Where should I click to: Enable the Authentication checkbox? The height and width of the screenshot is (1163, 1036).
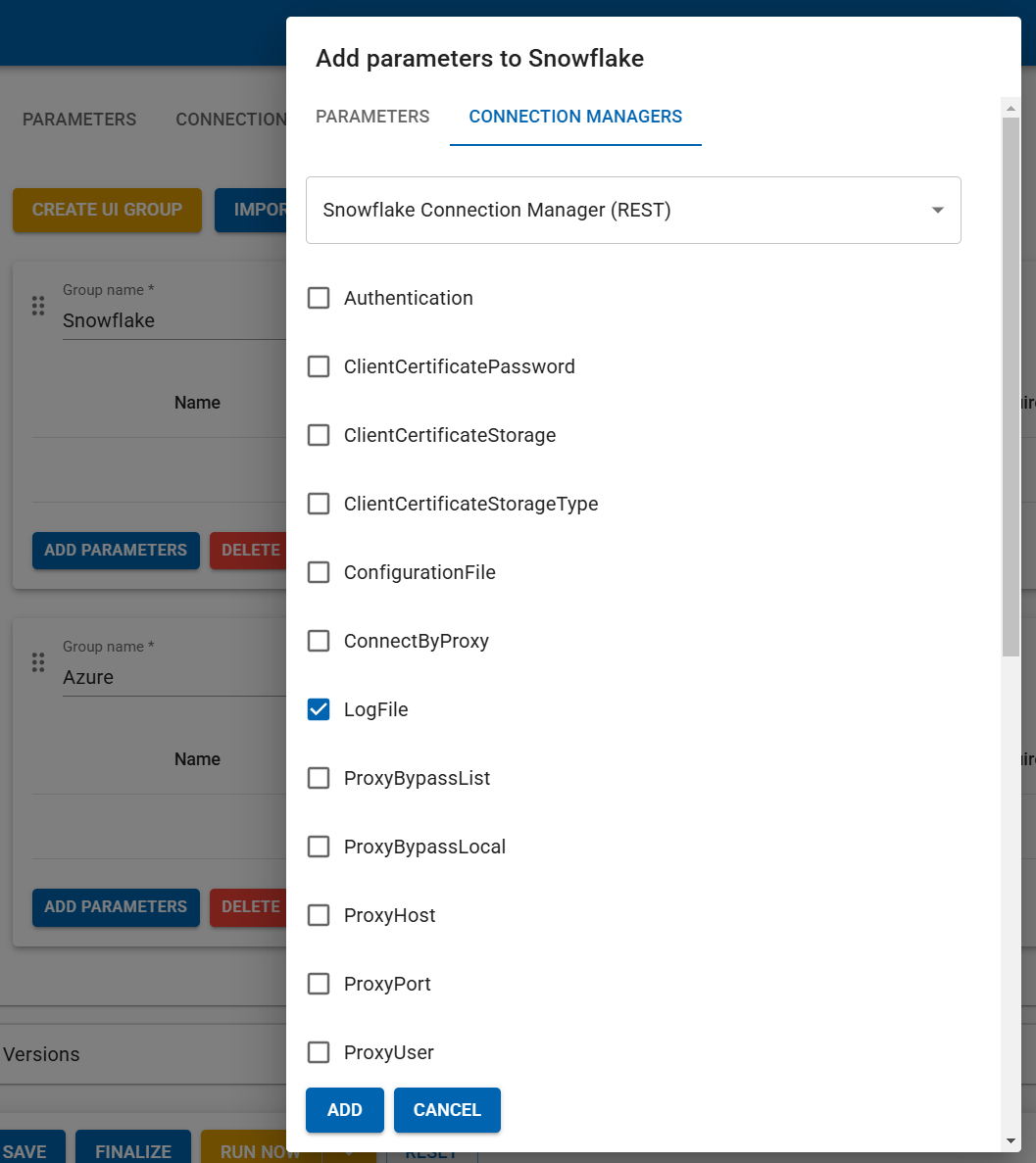[x=319, y=298]
